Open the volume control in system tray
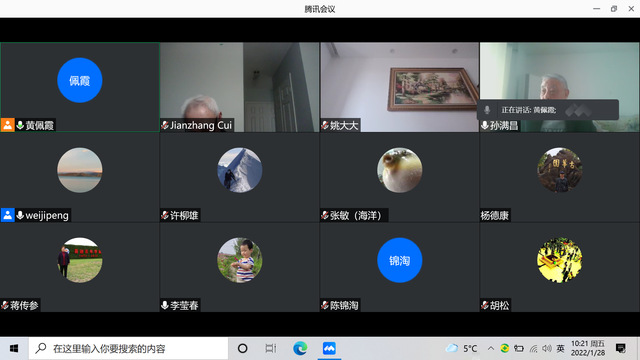Viewport: 640px width, 360px height. click(x=547, y=348)
